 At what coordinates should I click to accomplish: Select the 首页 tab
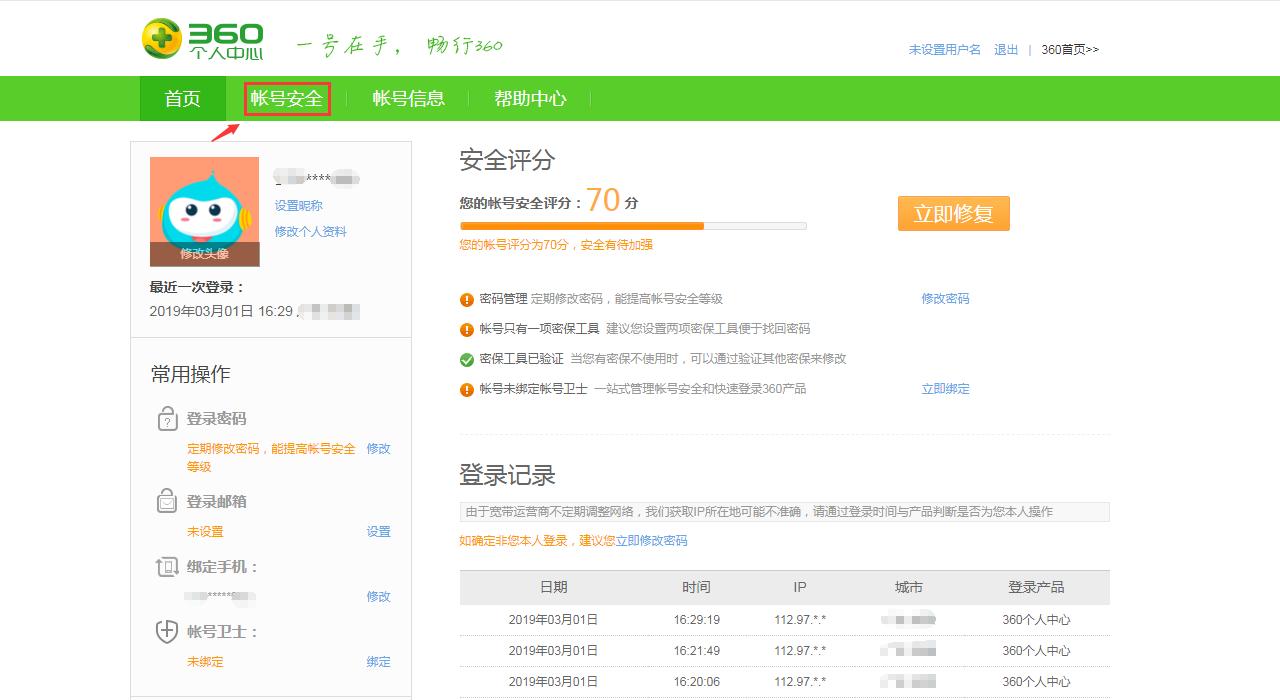click(182, 99)
